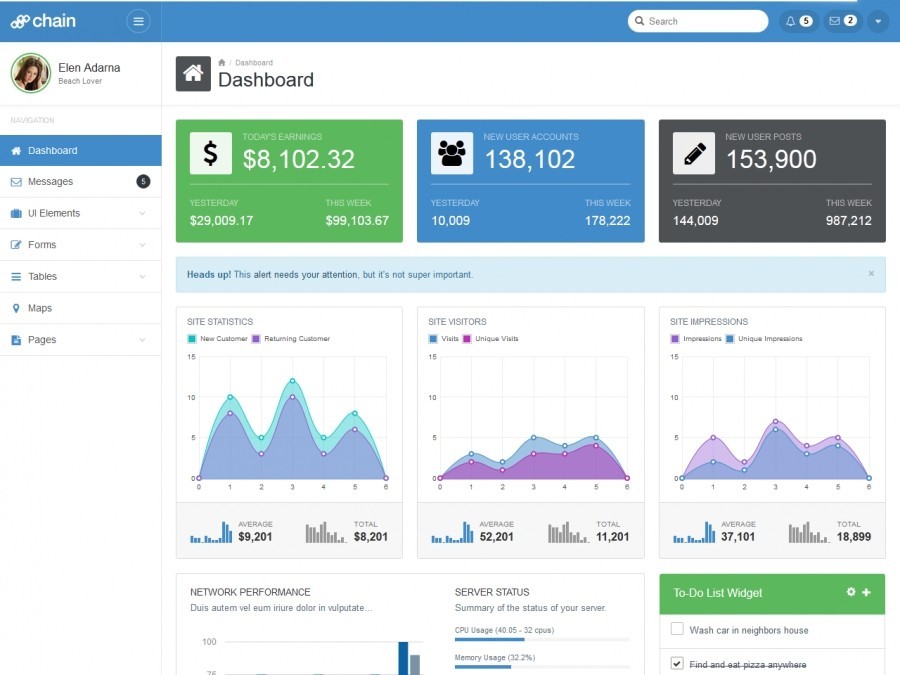Click Site Visitors average sparkline chart

(x=452, y=532)
